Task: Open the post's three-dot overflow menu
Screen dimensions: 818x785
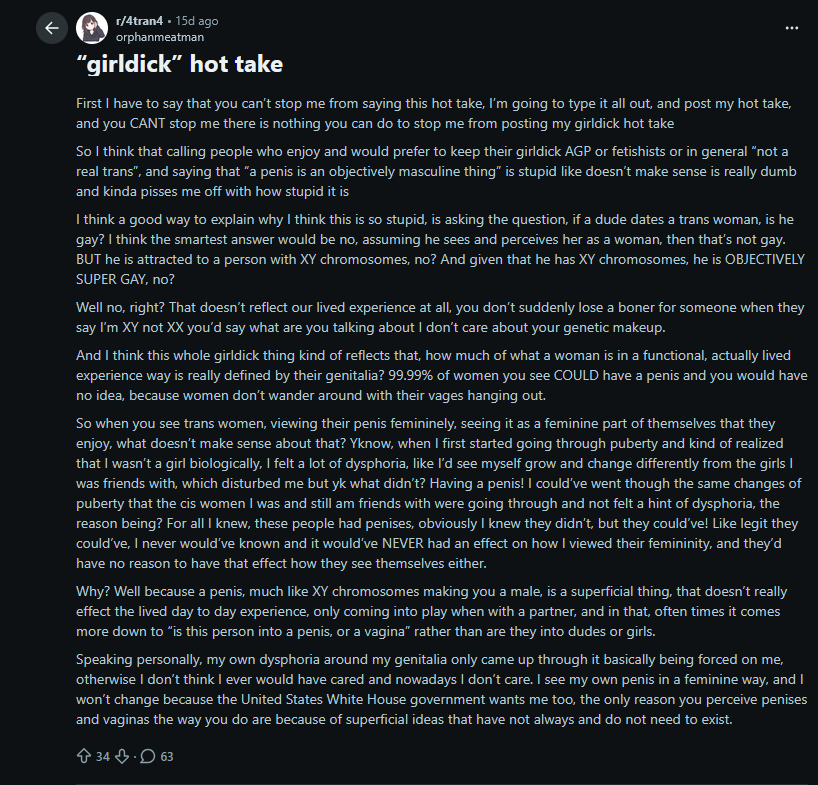Action: (791, 28)
